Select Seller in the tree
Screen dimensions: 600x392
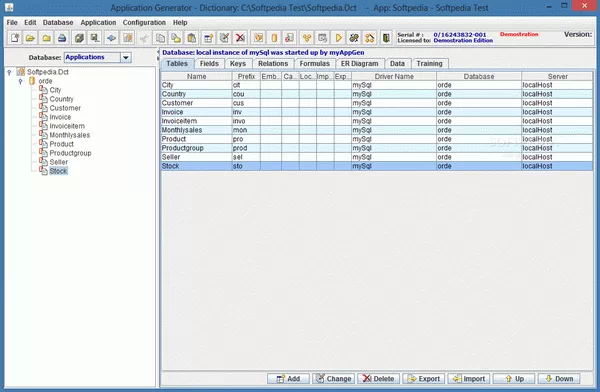[x=59, y=162]
